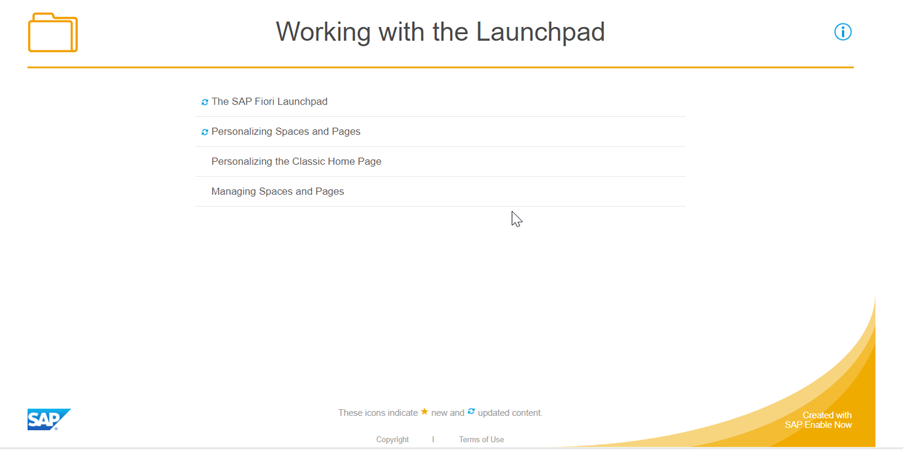
Task: Open the Terms of Use link
Action: [x=481, y=440]
